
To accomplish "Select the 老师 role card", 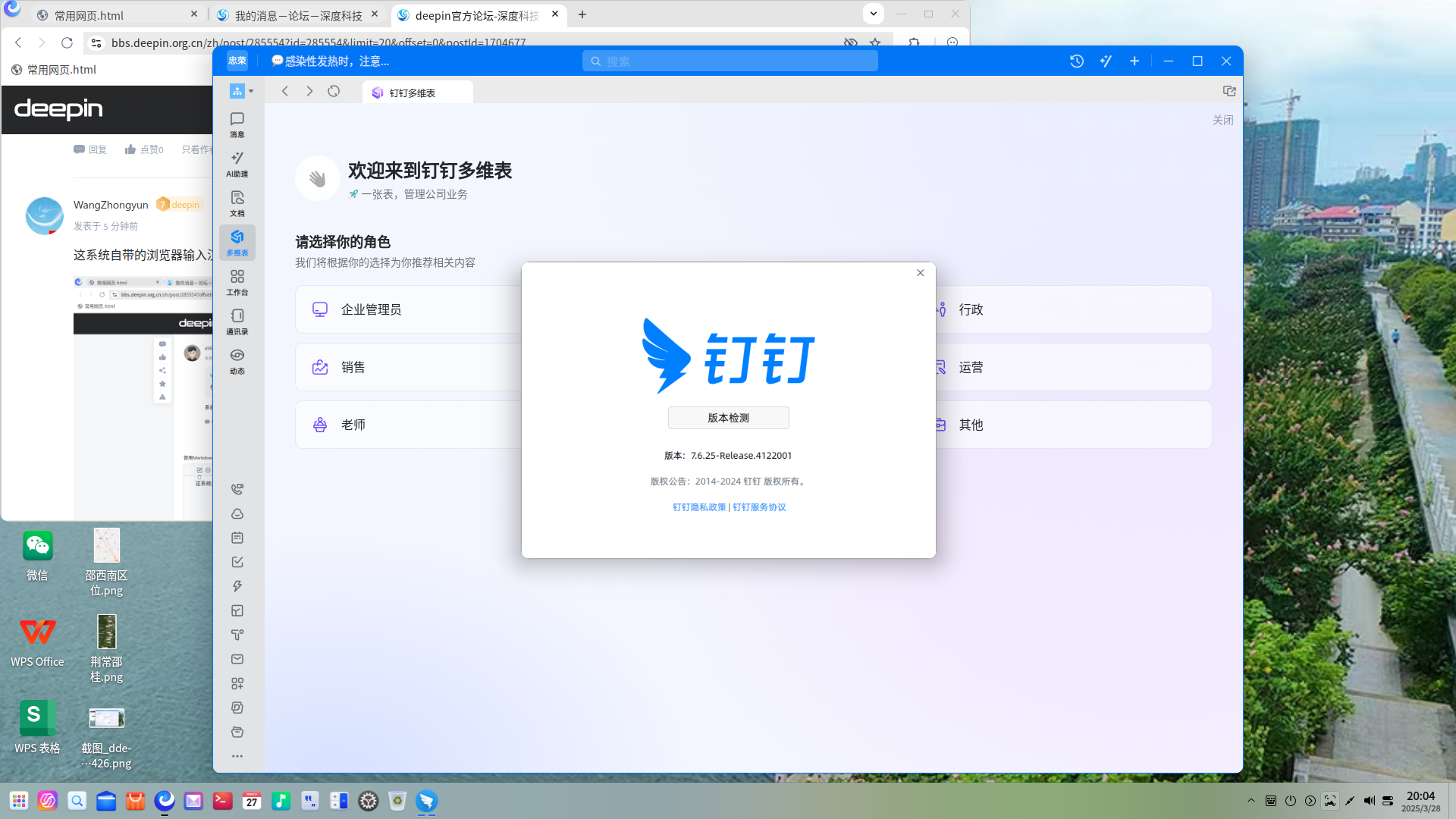I will 409,425.
